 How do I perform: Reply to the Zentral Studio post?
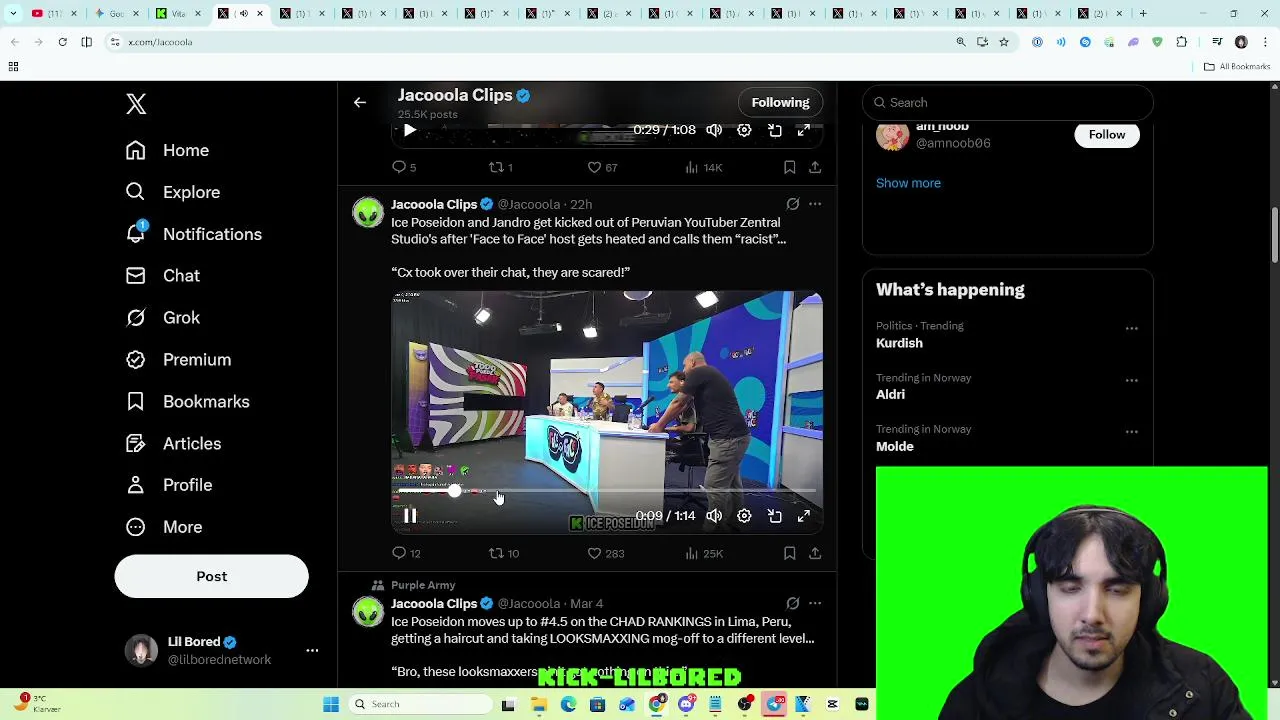pos(406,553)
